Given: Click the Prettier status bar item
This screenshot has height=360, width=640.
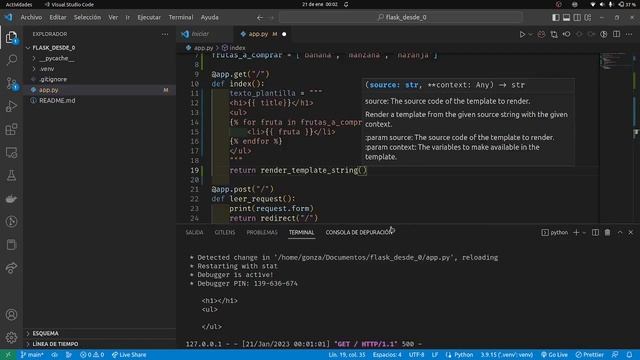Looking at the screenshot, I should point(589,355).
